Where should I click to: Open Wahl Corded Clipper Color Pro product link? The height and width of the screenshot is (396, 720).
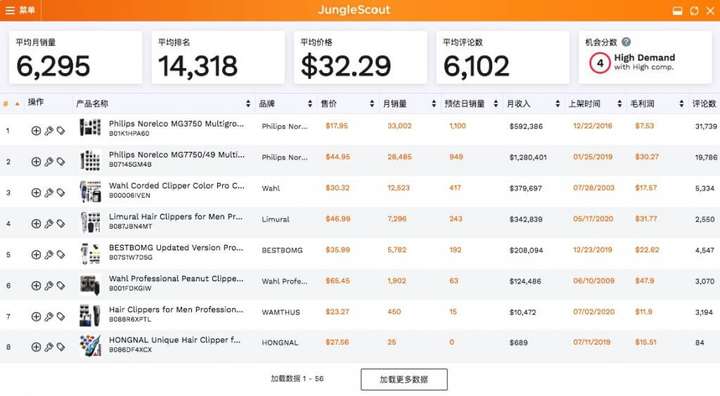177,186
